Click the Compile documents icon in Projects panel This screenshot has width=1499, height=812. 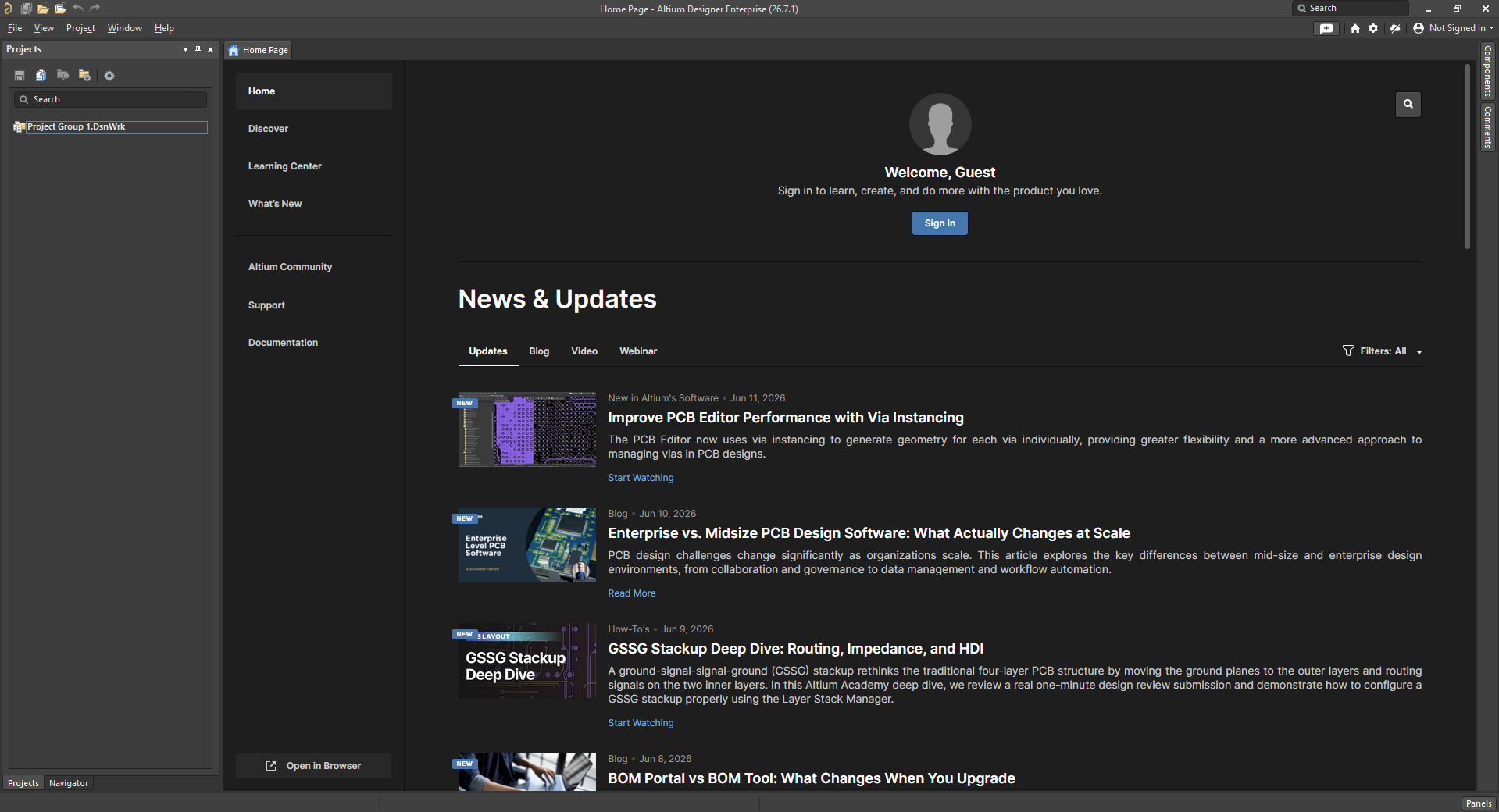pyautogui.click(x=41, y=76)
